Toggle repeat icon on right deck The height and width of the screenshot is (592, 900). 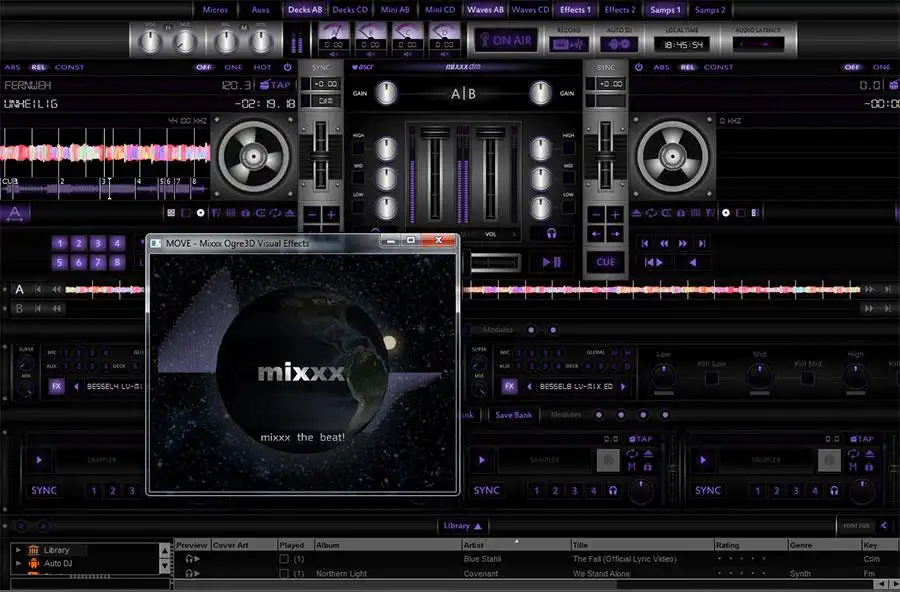[651, 213]
